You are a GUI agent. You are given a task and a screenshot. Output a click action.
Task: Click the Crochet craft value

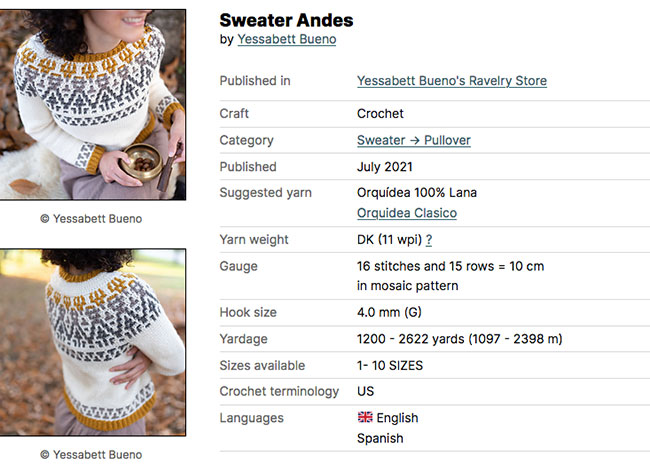380,114
